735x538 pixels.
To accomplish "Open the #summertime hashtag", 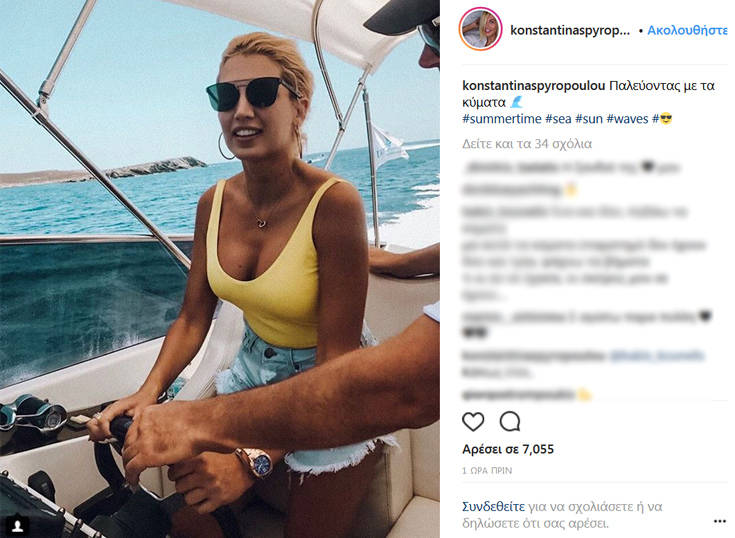I will click(502, 119).
